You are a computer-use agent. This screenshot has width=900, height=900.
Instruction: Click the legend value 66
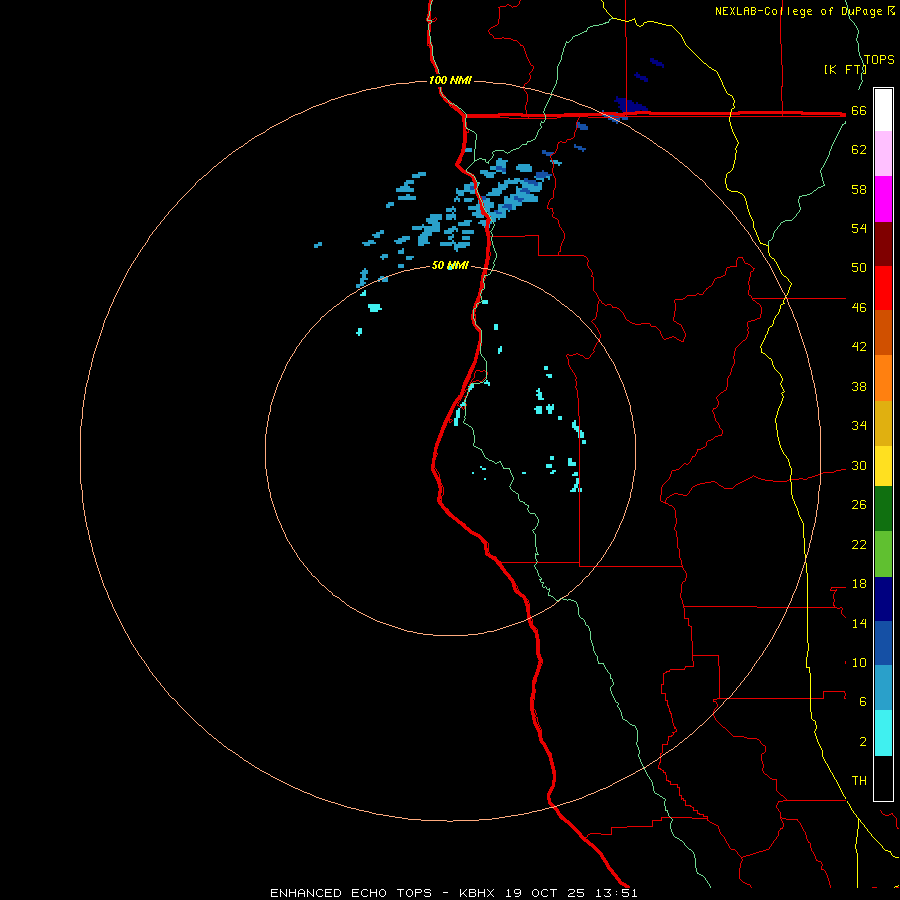[x=859, y=110]
